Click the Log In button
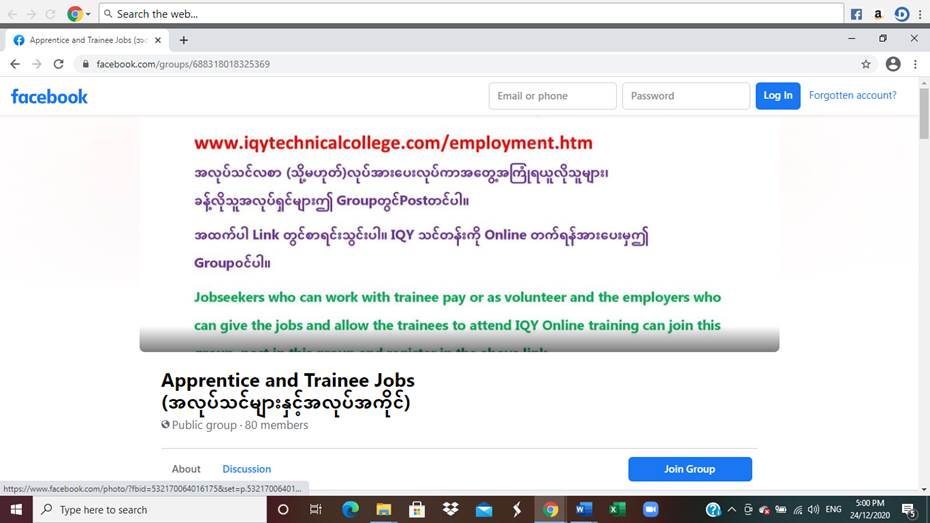This screenshot has width=930, height=523. [x=778, y=95]
